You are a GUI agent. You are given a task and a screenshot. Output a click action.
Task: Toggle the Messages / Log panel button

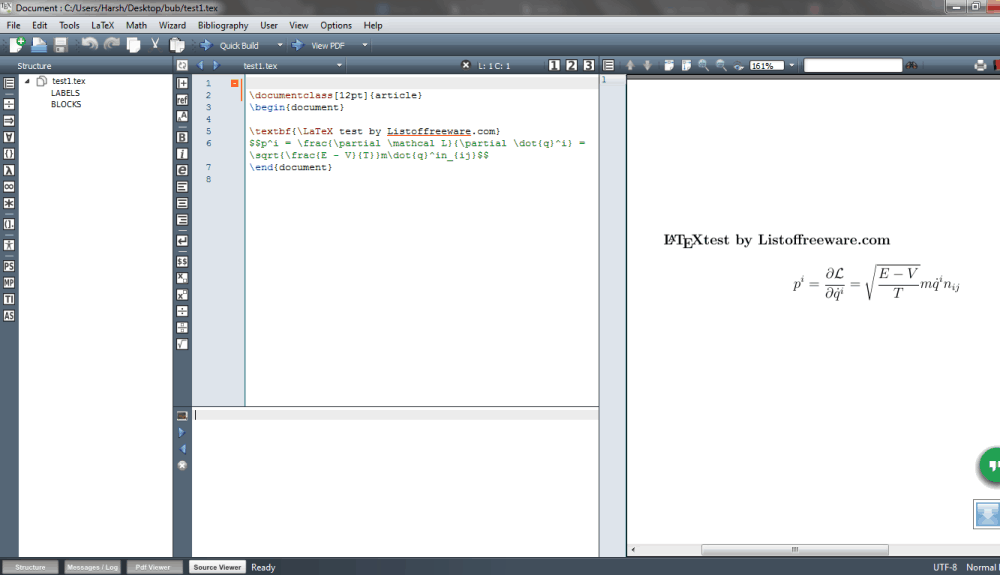tap(92, 567)
